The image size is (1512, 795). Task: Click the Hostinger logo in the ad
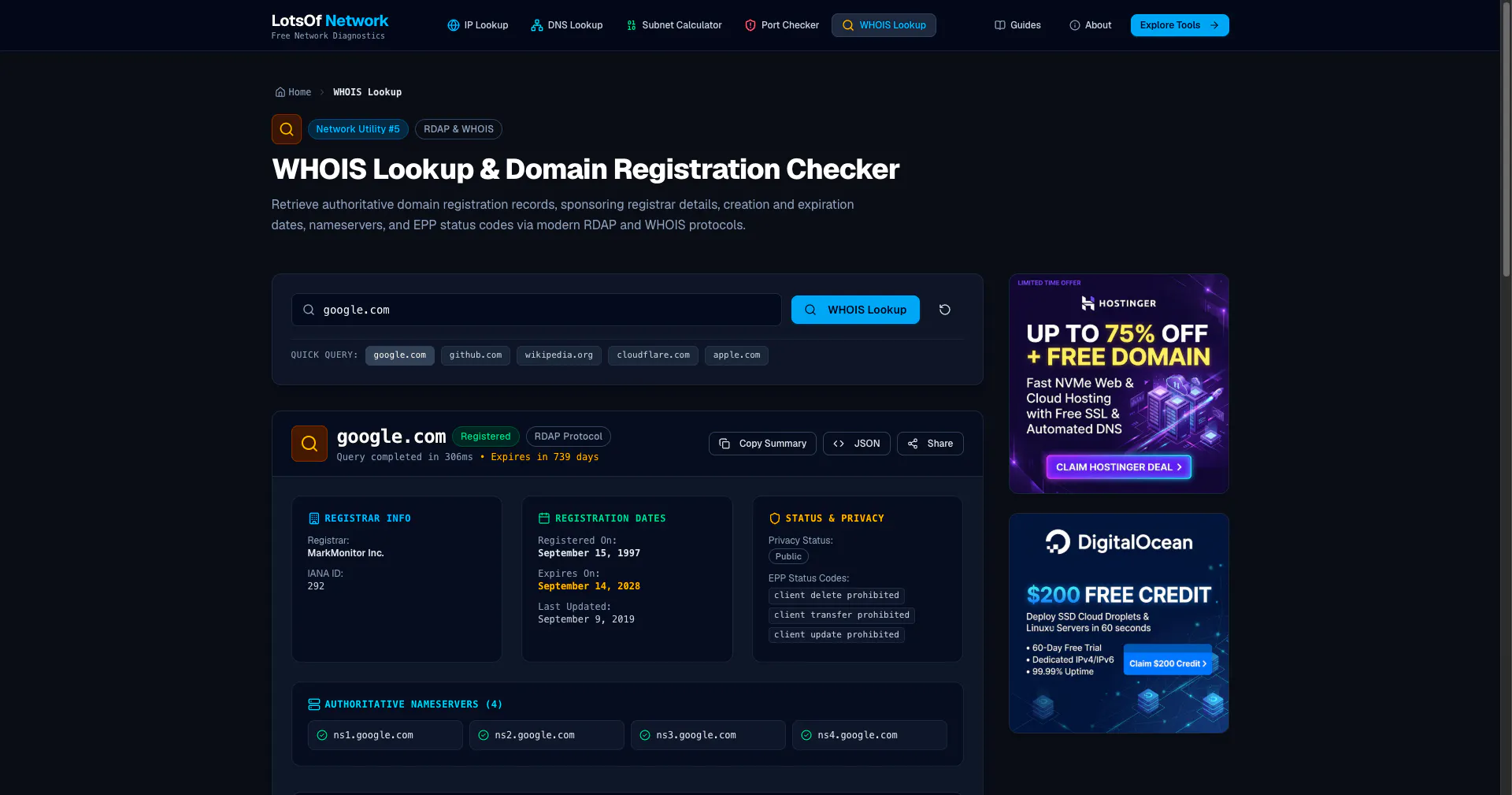point(1119,303)
